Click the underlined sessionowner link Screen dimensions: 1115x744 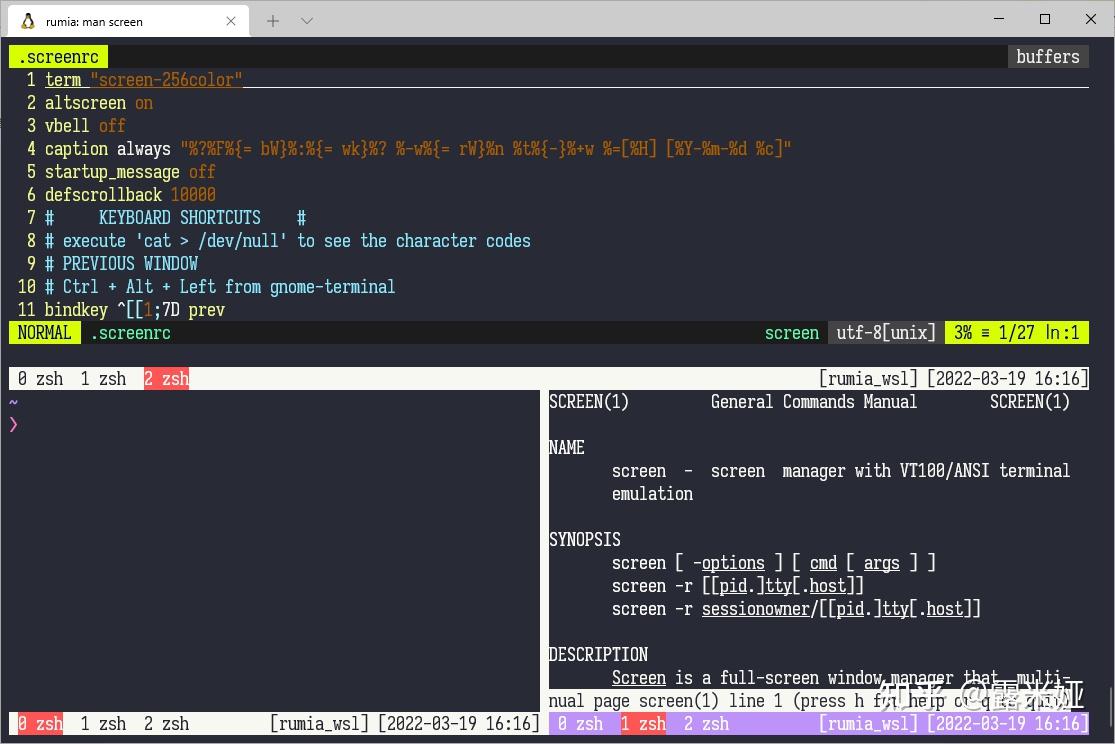pyautogui.click(x=756, y=608)
